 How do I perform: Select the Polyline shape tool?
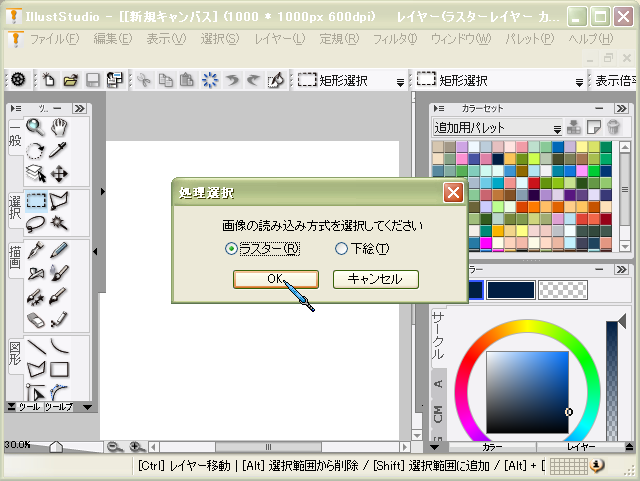point(36,370)
